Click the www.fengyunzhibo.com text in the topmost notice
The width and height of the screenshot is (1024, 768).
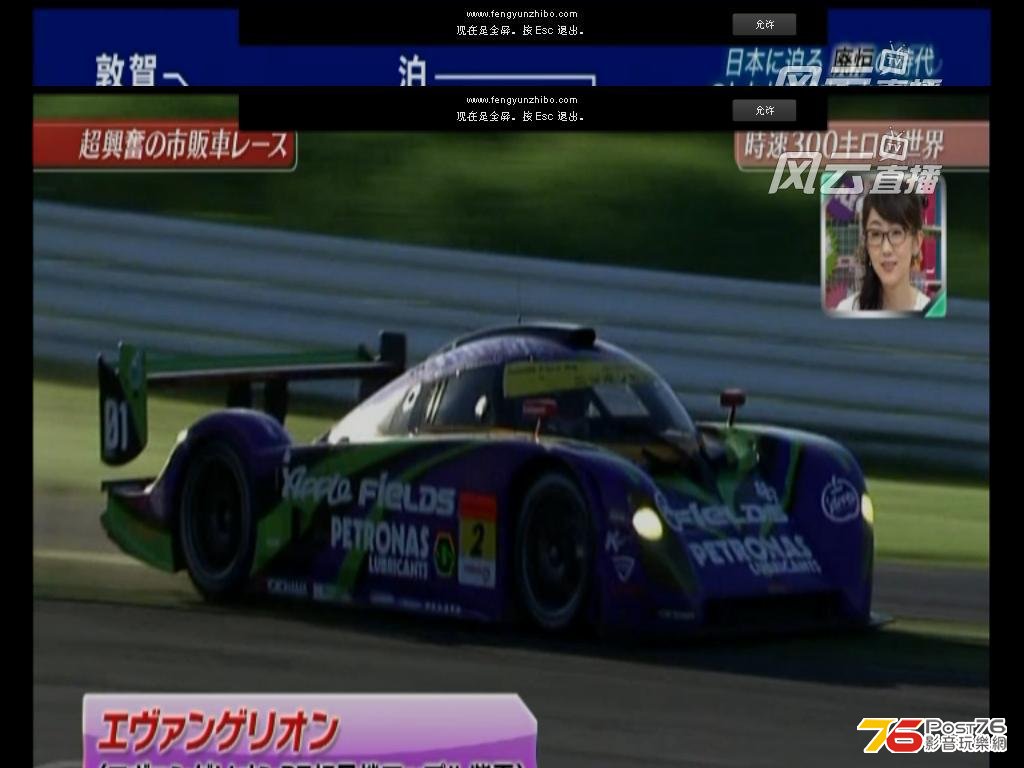click(x=522, y=14)
